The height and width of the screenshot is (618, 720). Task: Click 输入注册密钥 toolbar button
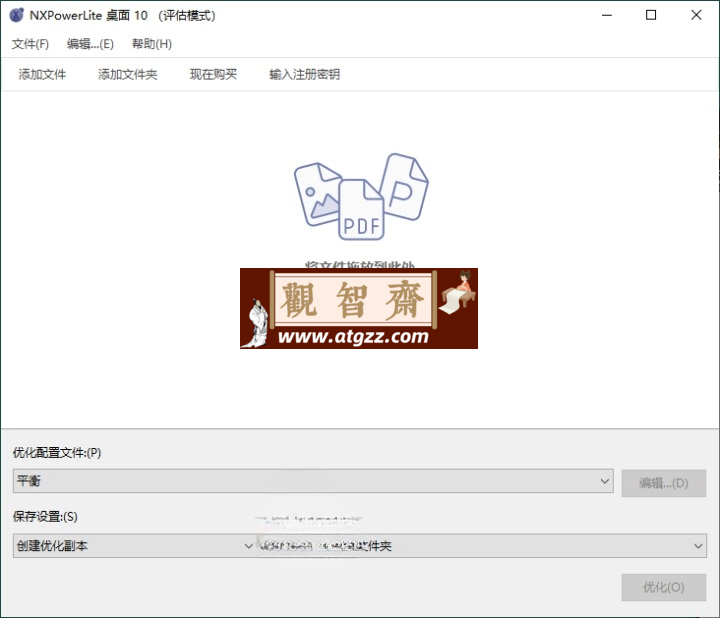tap(304, 74)
